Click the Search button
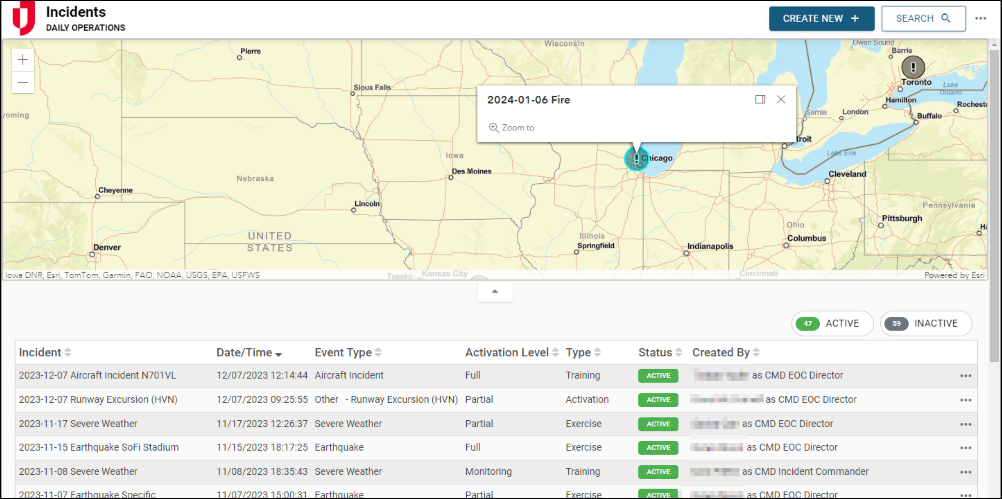 (923, 18)
